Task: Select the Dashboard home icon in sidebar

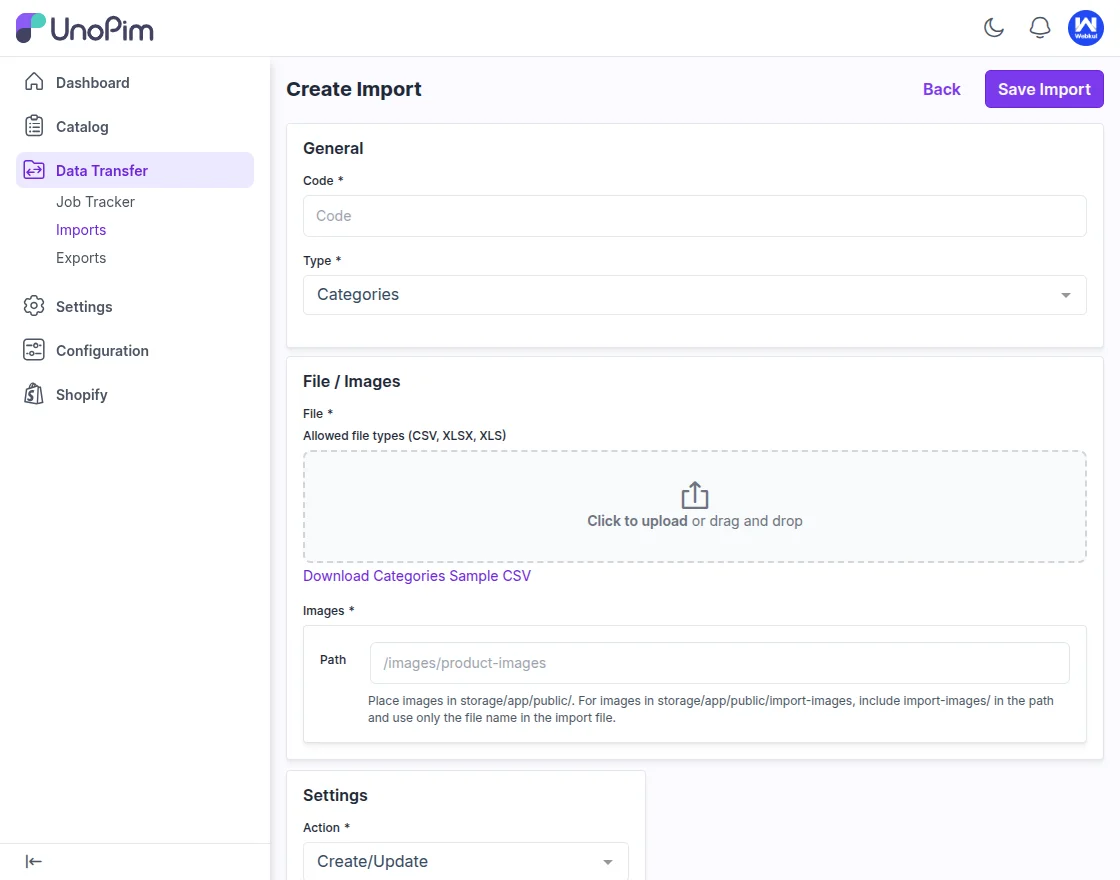Action: [x=33, y=82]
